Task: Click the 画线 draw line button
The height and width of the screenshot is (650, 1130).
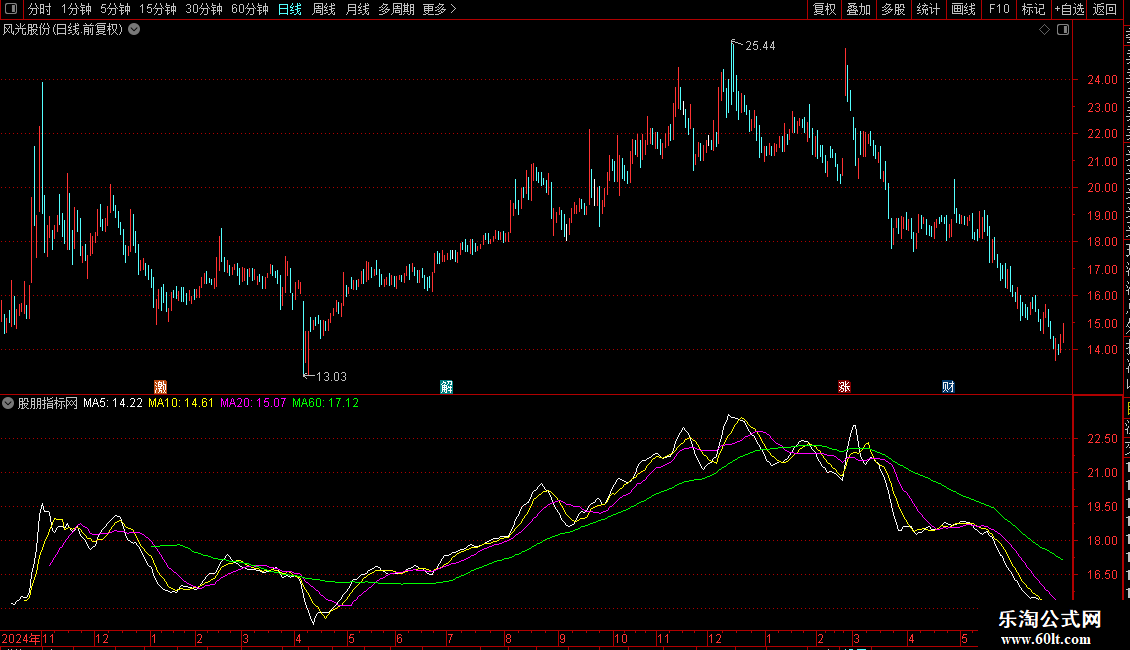Action: 964,9
